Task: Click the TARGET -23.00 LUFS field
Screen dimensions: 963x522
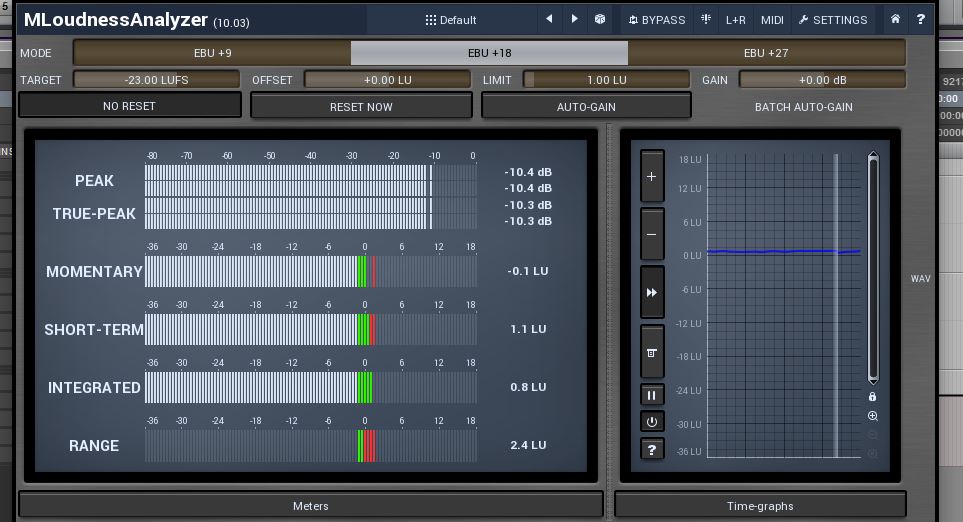Action: [157, 80]
